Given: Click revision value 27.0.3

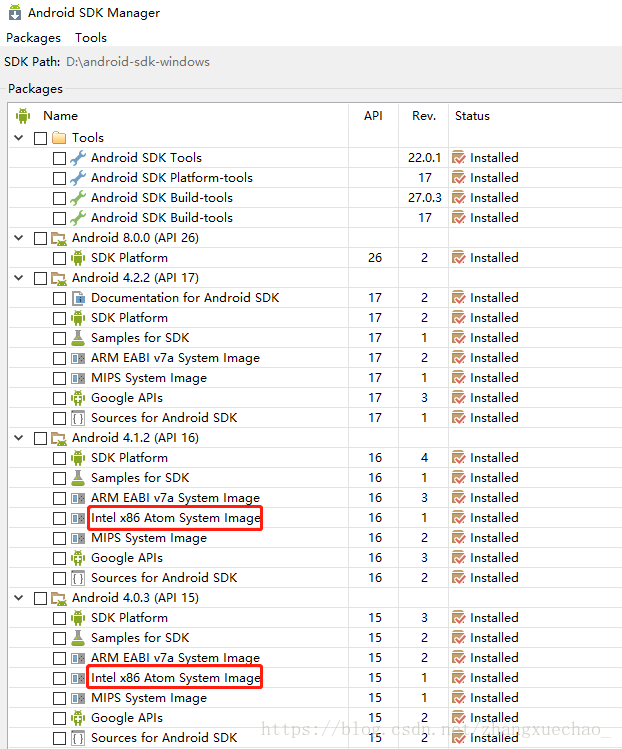Looking at the screenshot, I should click(x=424, y=198).
